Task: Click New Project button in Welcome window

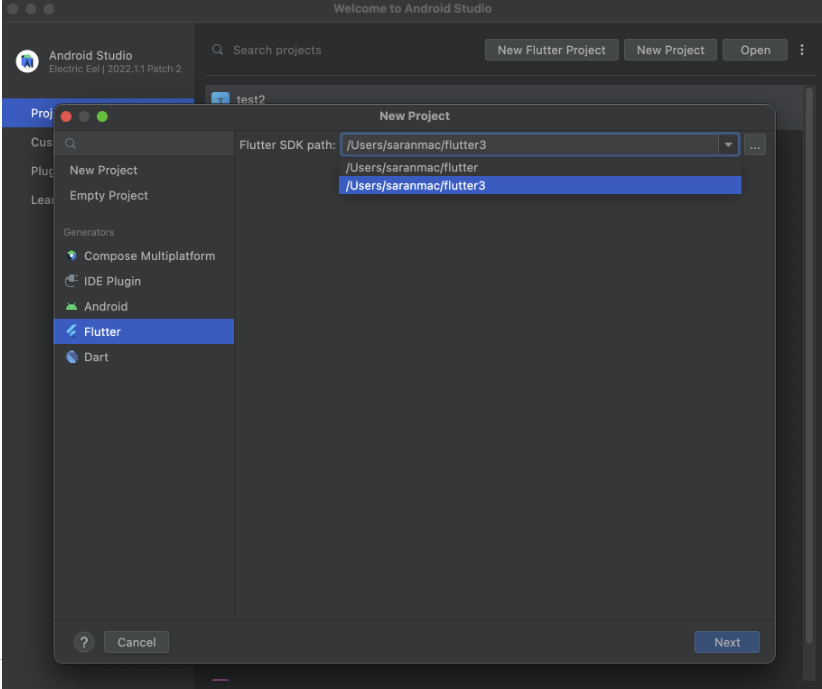Action: point(670,50)
